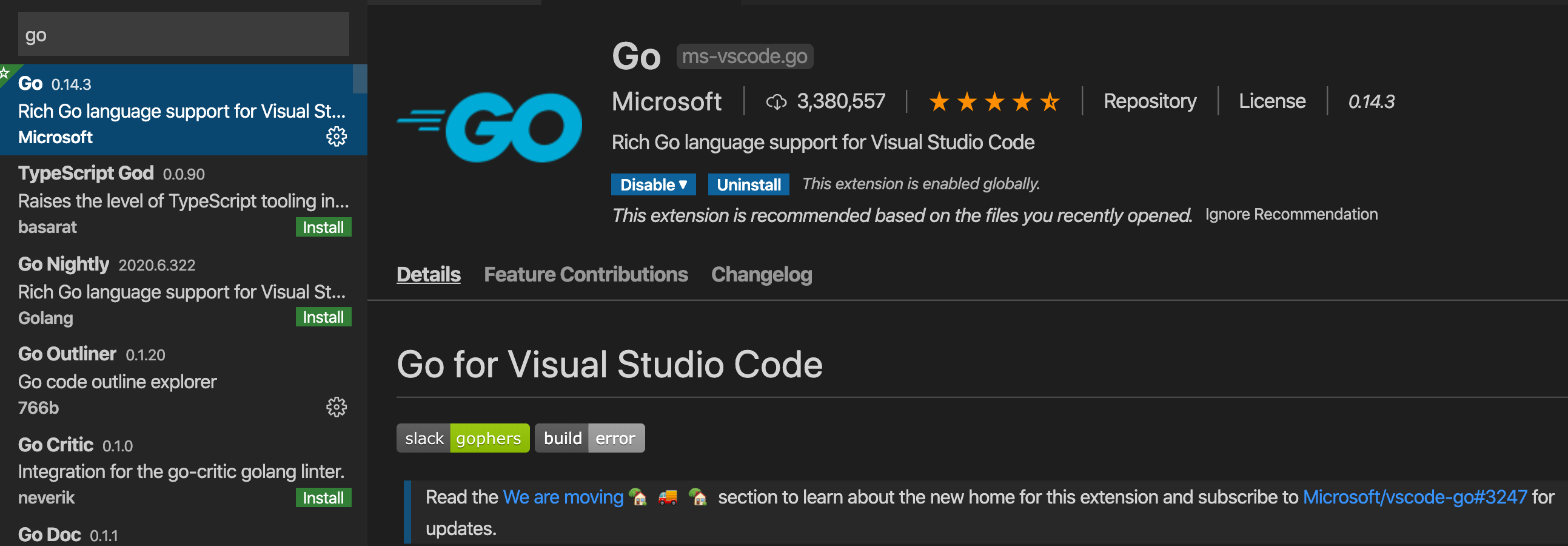The height and width of the screenshot is (546, 1568).
Task: Click '766b' publisher name
Action: [x=38, y=408]
